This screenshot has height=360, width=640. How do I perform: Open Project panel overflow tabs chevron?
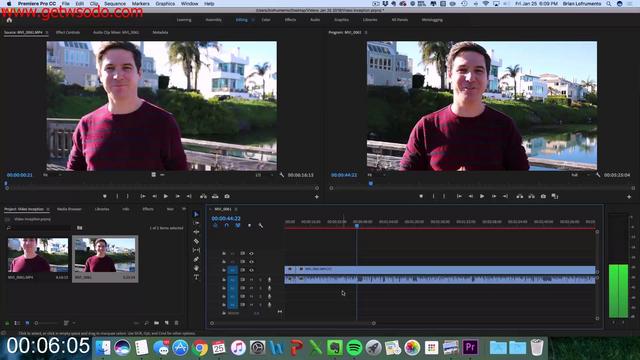[x=184, y=209]
